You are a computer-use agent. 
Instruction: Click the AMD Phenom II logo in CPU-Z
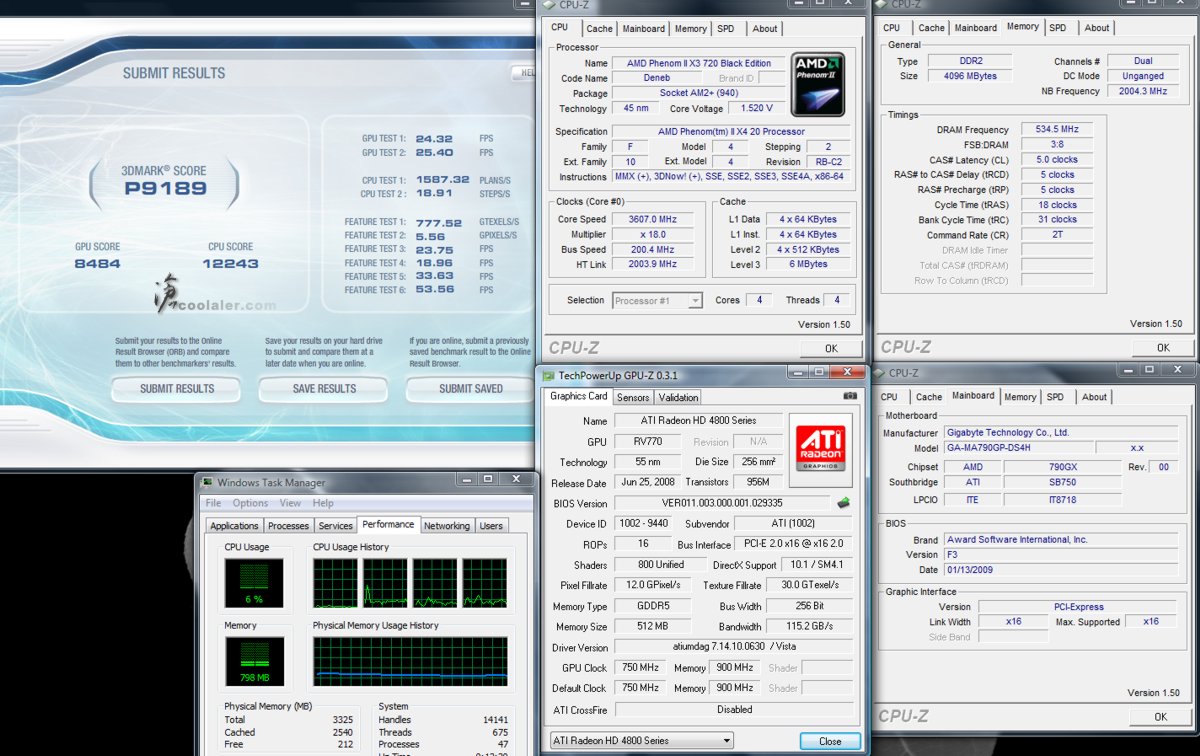pos(819,86)
